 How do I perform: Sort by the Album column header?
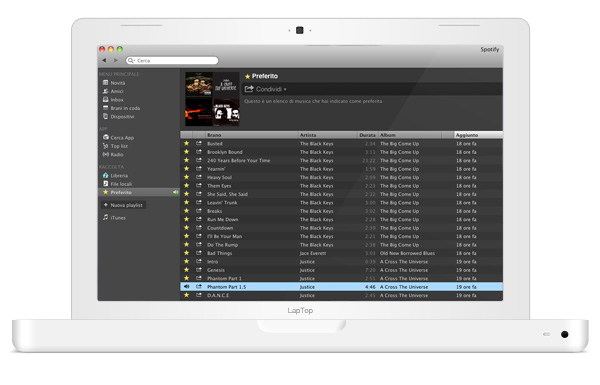tap(409, 135)
